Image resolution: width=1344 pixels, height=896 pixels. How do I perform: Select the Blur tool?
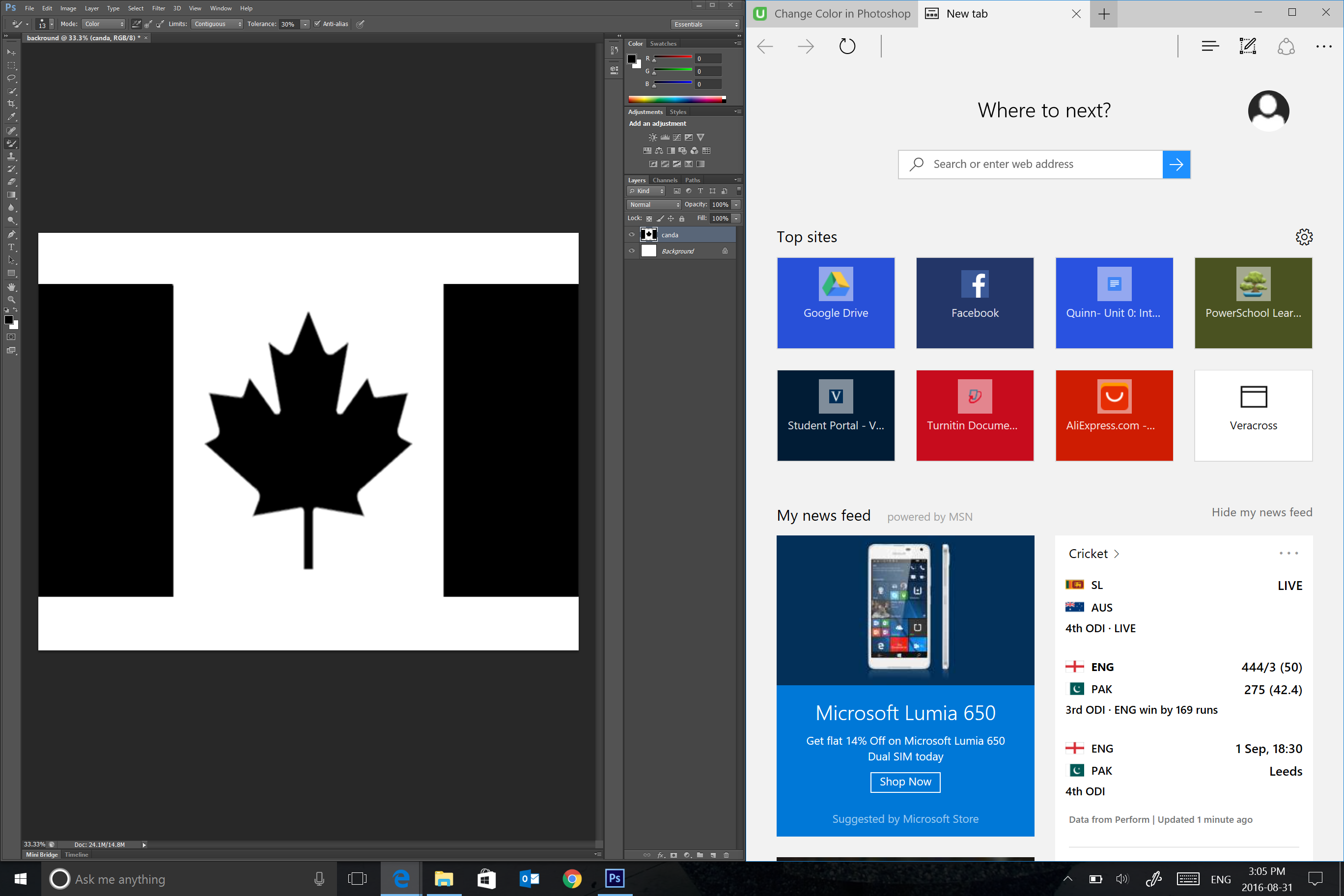coord(11,208)
